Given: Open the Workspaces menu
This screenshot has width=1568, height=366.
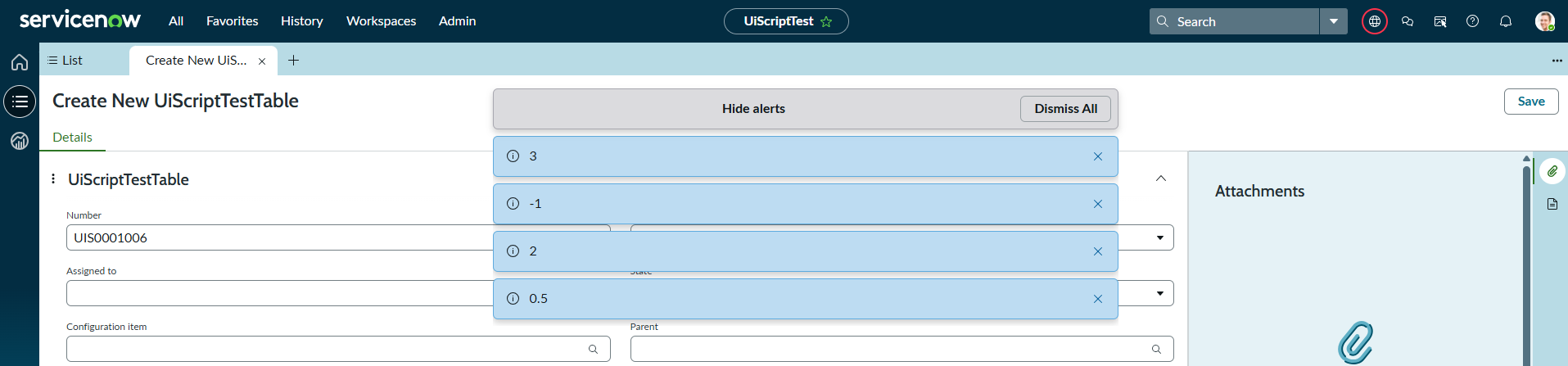Looking at the screenshot, I should 381,21.
